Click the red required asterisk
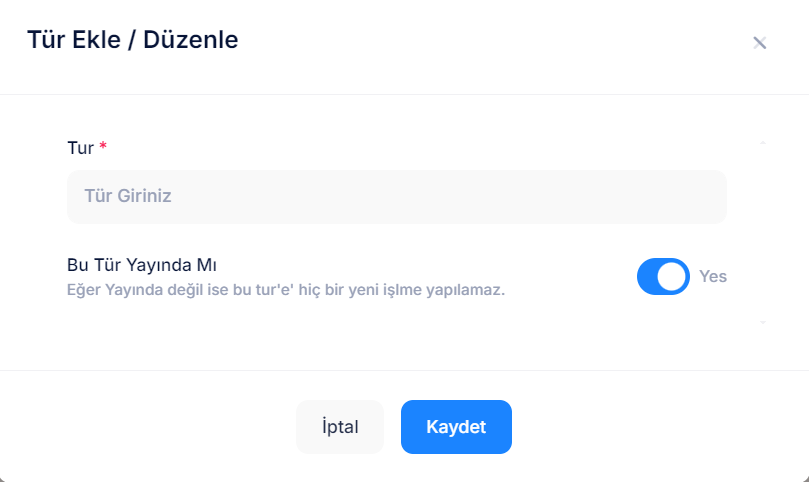 click(103, 147)
